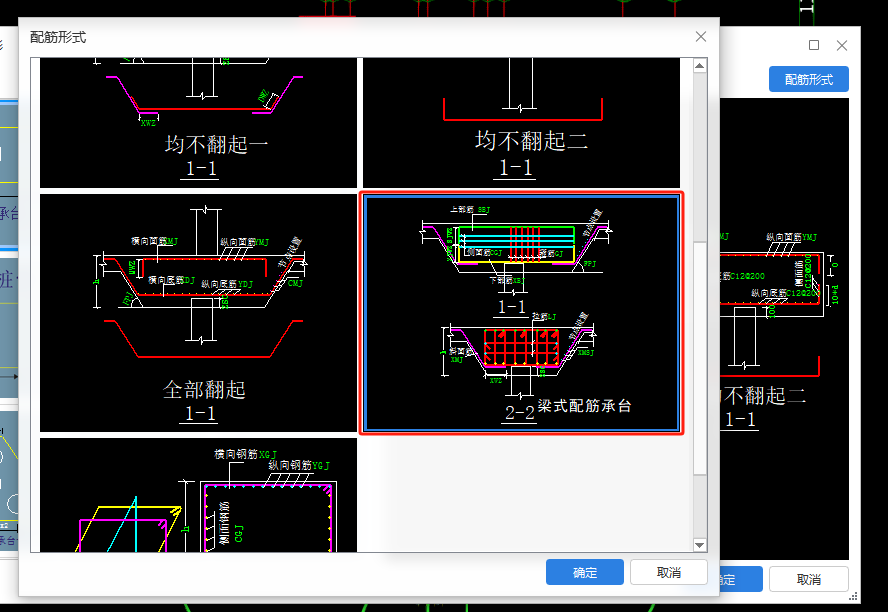
Task: Click the background window's preview diagram
Action: [784, 328]
